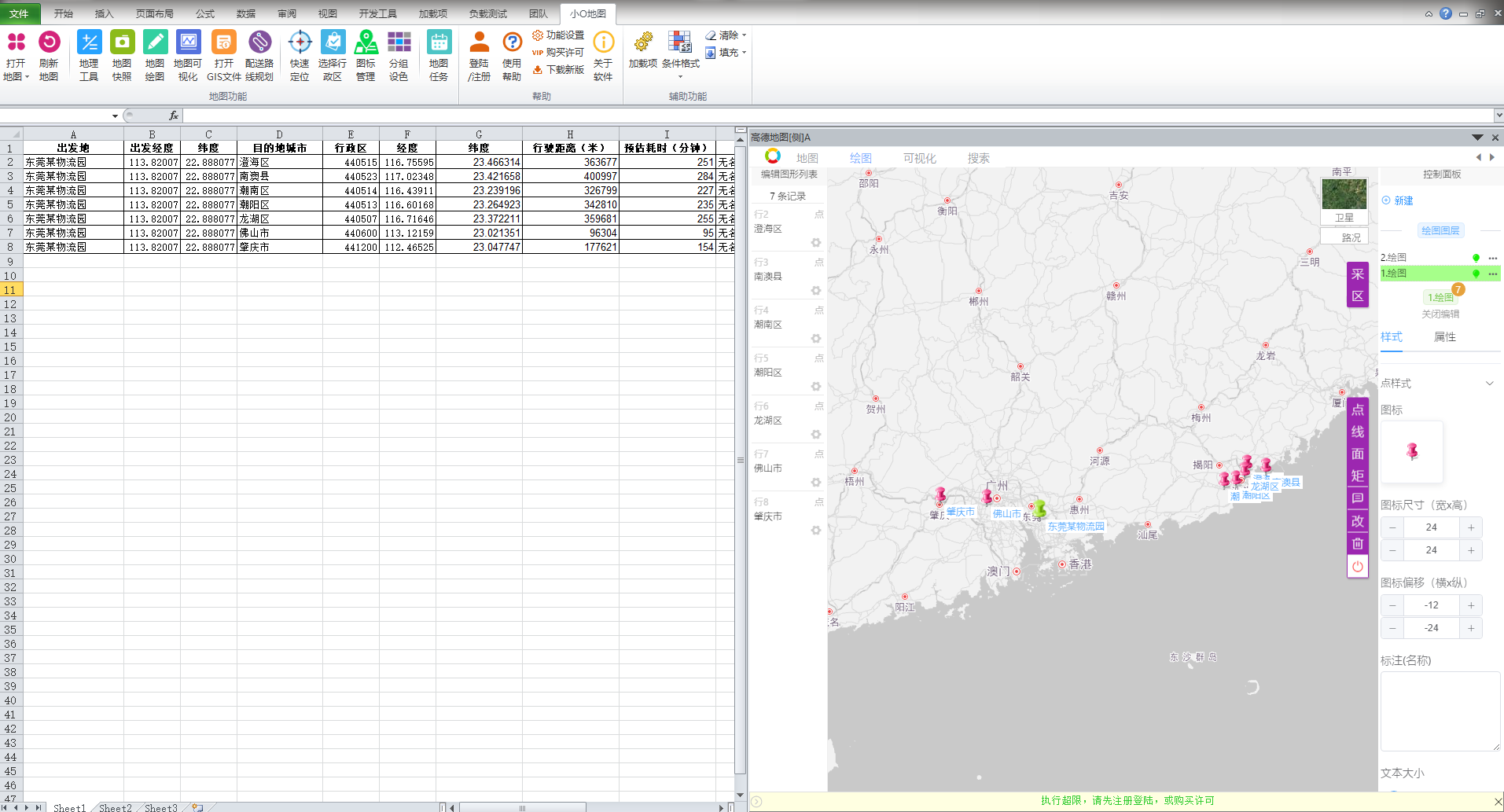Collapse the 点样式 section chevron

pos(1489,384)
